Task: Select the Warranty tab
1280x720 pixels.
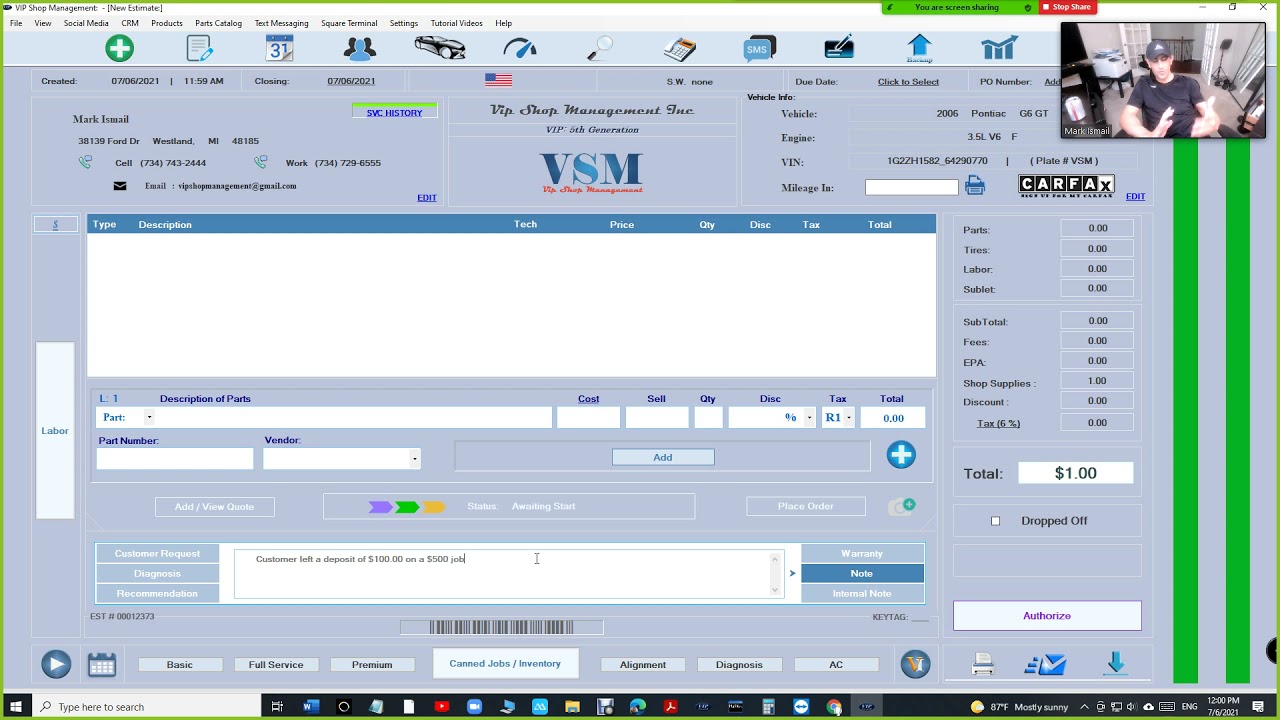Action: pyautogui.click(x=862, y=554)
